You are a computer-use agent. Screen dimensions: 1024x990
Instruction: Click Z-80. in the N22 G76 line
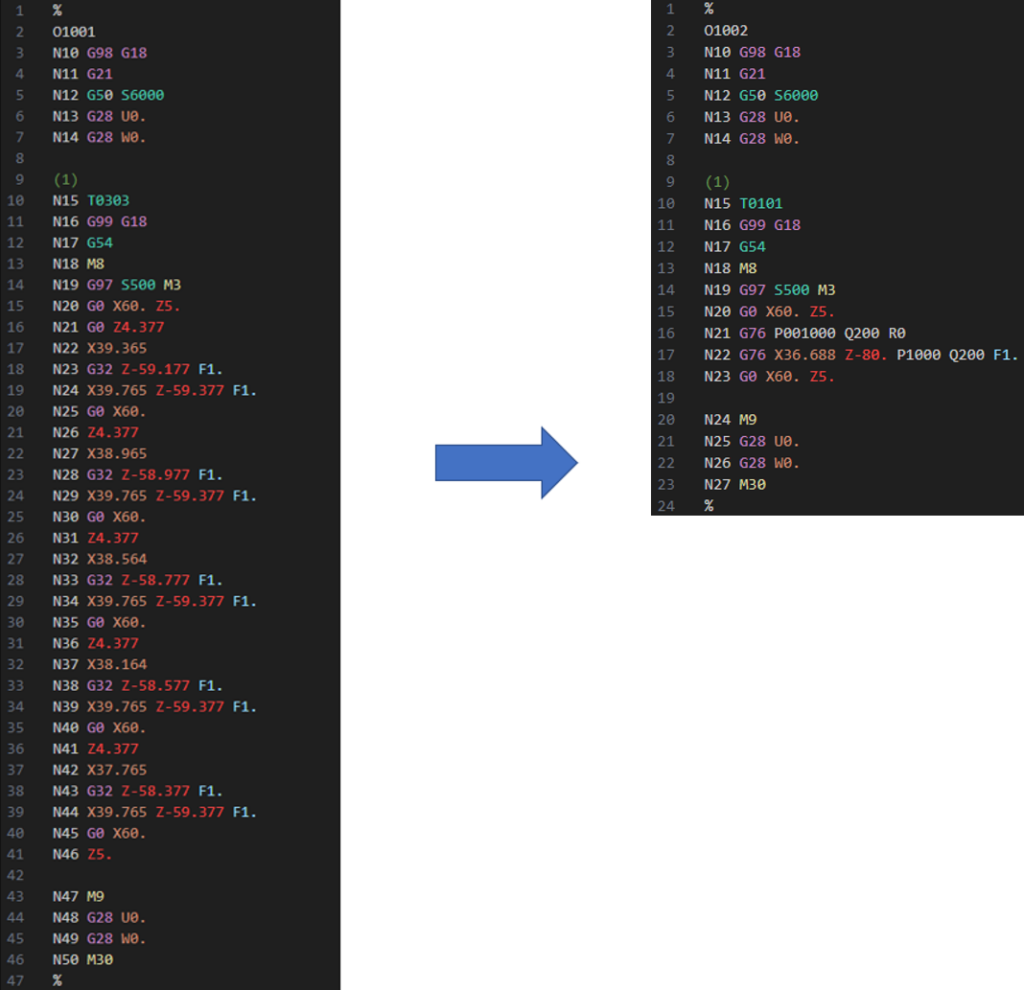[866, 355]
